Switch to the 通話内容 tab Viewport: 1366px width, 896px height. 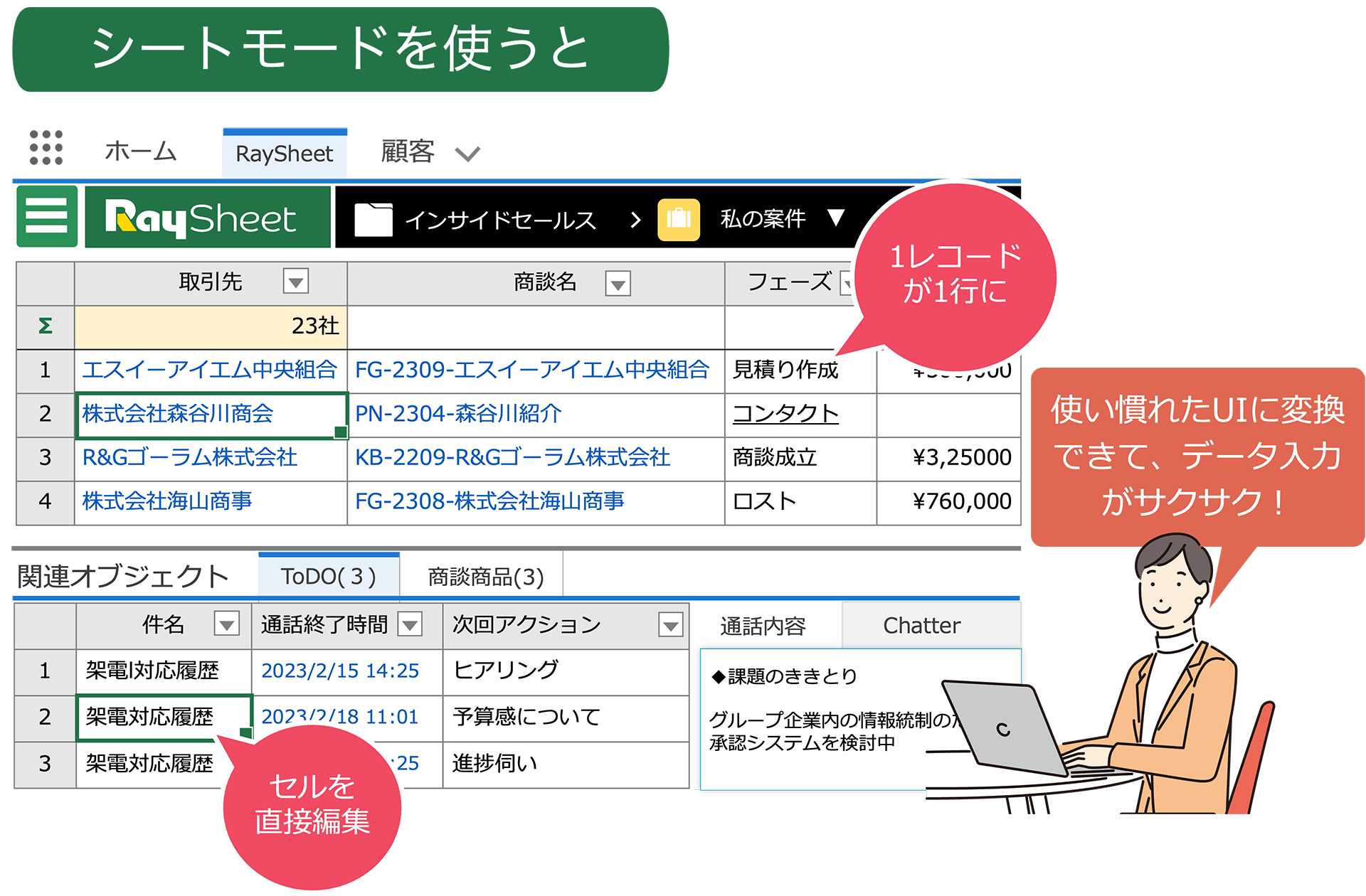[x=763, y=626]
